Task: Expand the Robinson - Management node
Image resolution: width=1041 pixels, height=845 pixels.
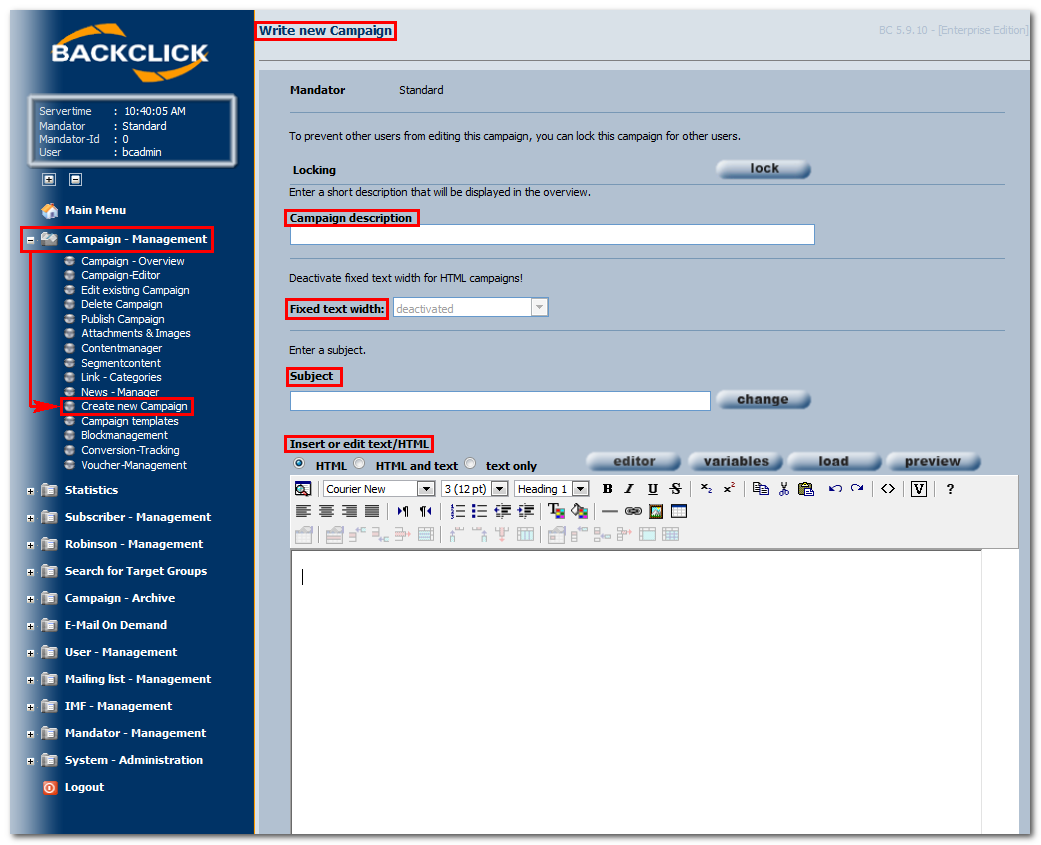Action: click(31, 546)
